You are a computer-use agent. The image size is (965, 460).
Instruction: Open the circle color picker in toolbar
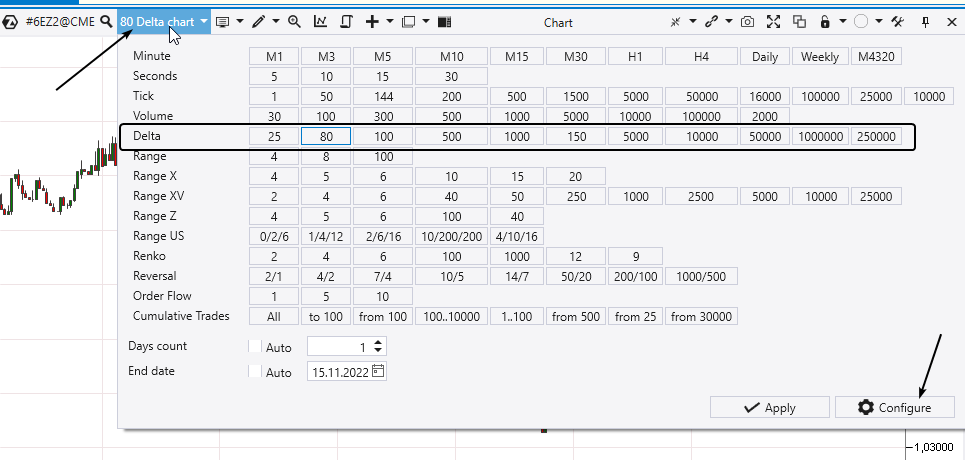point(861,21)
